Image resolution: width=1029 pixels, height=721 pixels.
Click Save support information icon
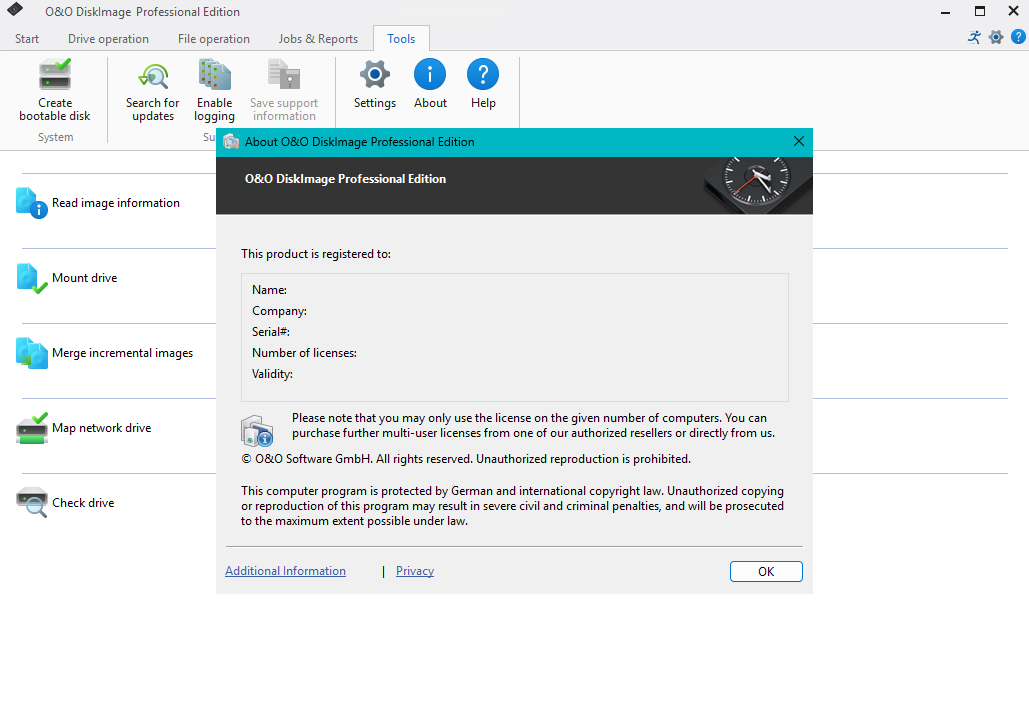(284, 75)
